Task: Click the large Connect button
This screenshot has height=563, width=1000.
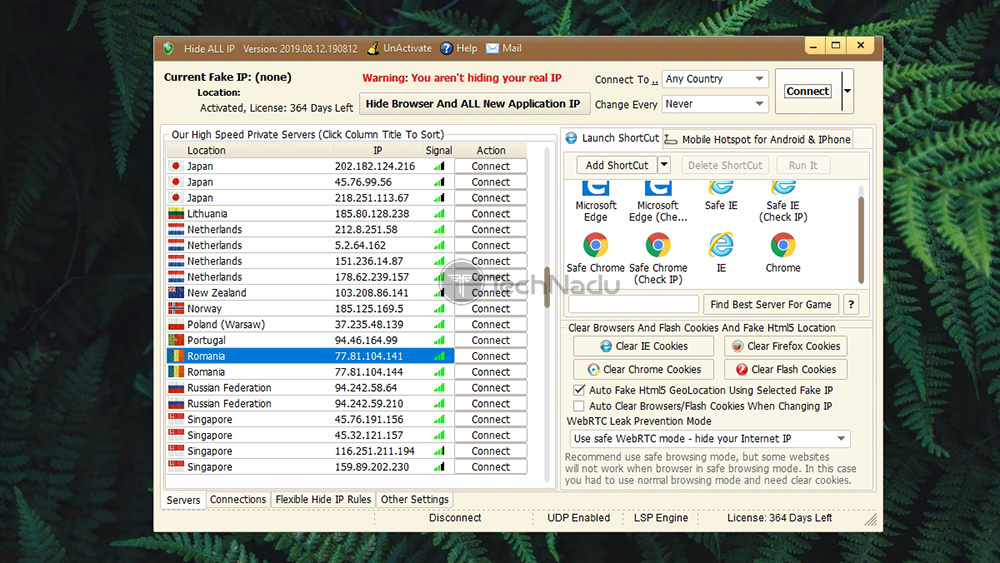Action: [x=807, y=91]
